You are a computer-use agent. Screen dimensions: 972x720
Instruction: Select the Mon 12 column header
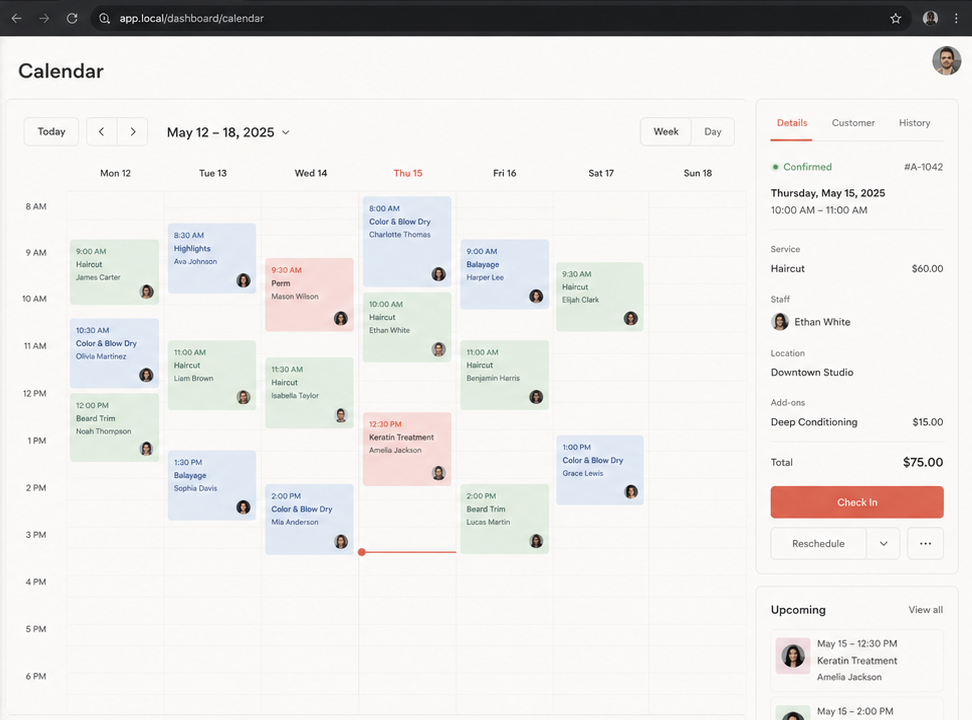(x=115, y=173)
